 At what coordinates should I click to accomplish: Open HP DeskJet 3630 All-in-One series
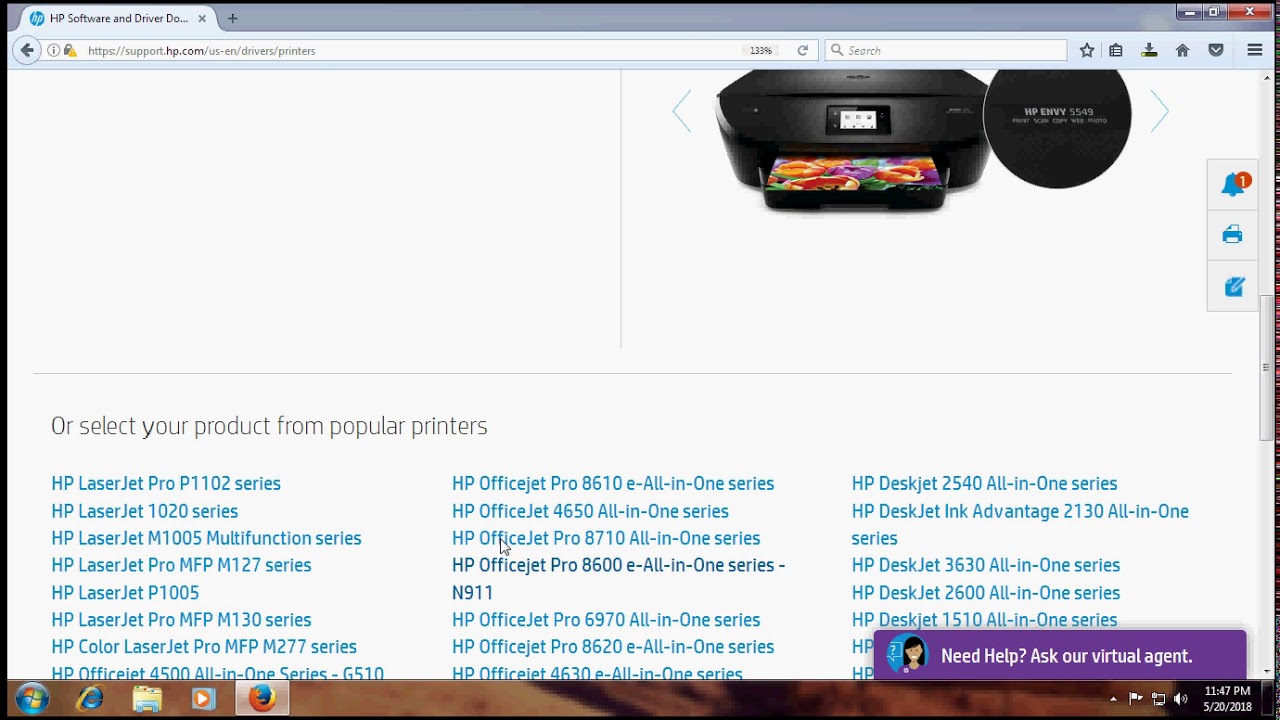(986, 565)
